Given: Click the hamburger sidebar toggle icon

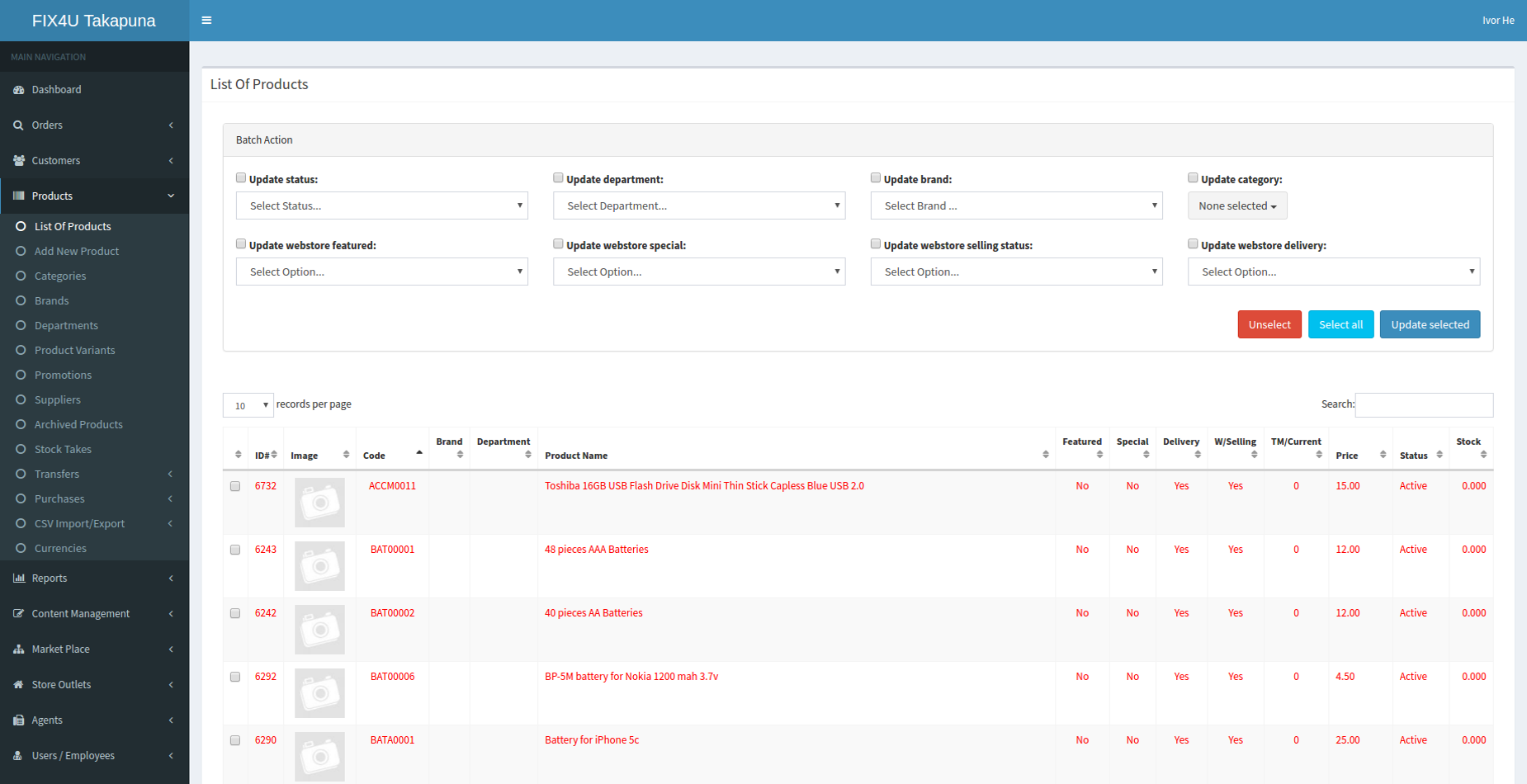Looking at the screenshot, I should [206, 21].
